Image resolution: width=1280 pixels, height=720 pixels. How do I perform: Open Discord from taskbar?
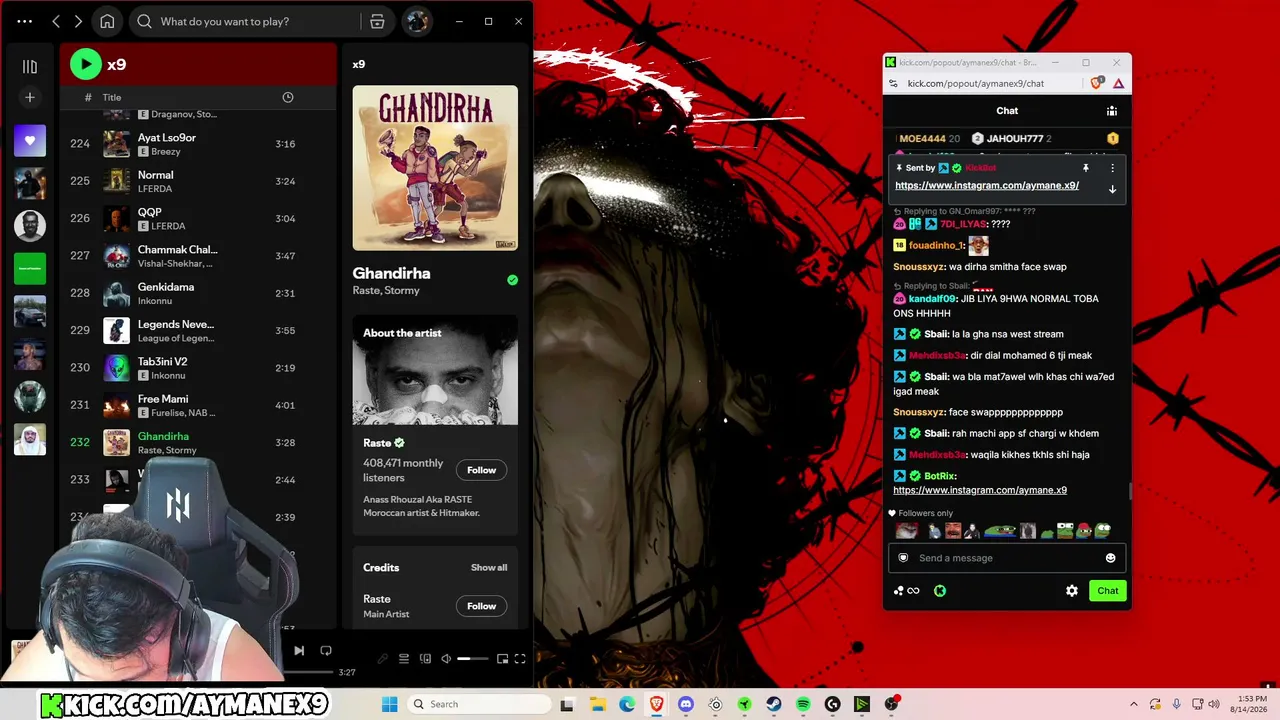pyautogui.click(x=686, y=704)
